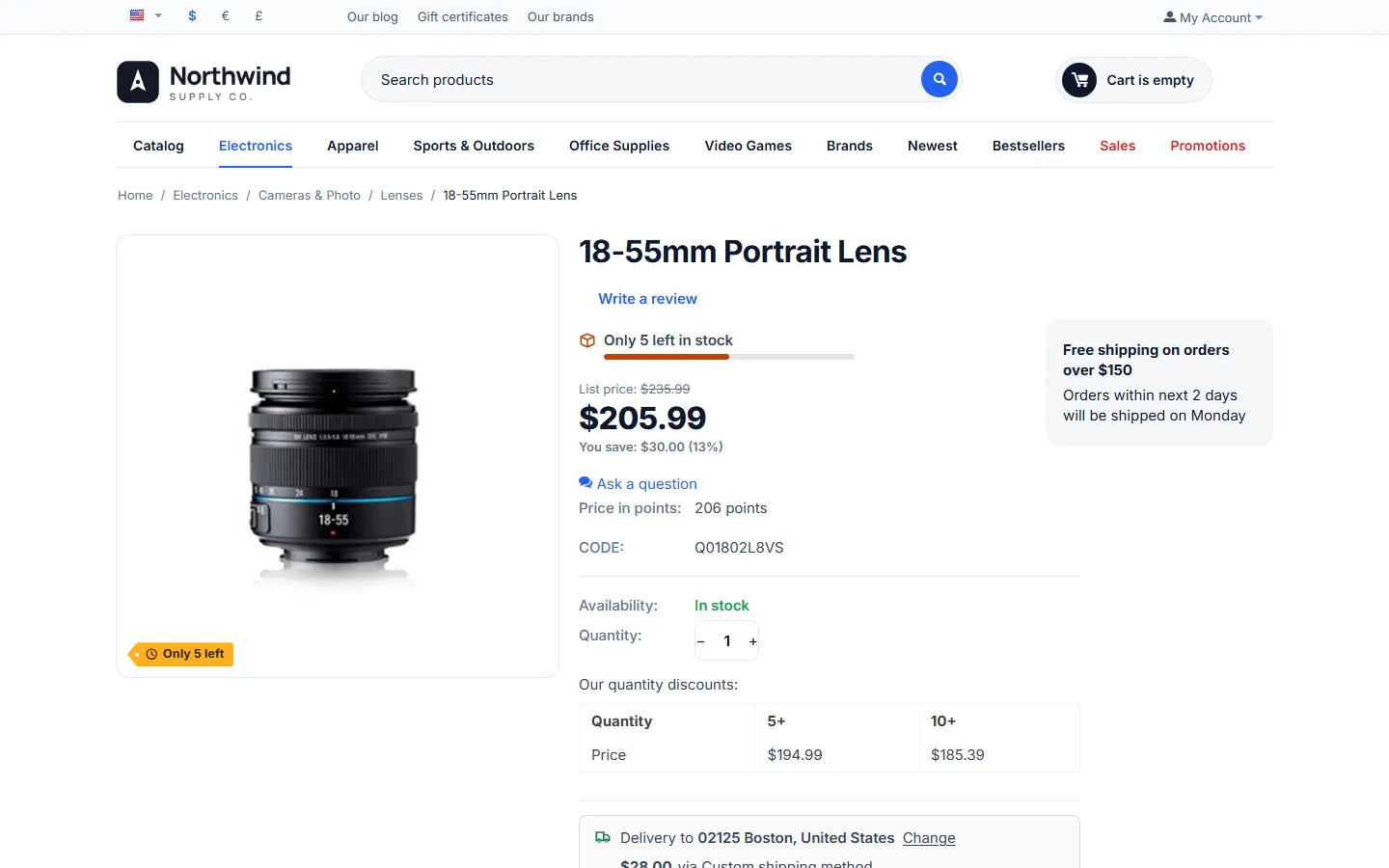Click the $185.39 discount price cell
The height and width of the screenshot is (868, 1389).
pyautogui.click(x=999, y=755)
